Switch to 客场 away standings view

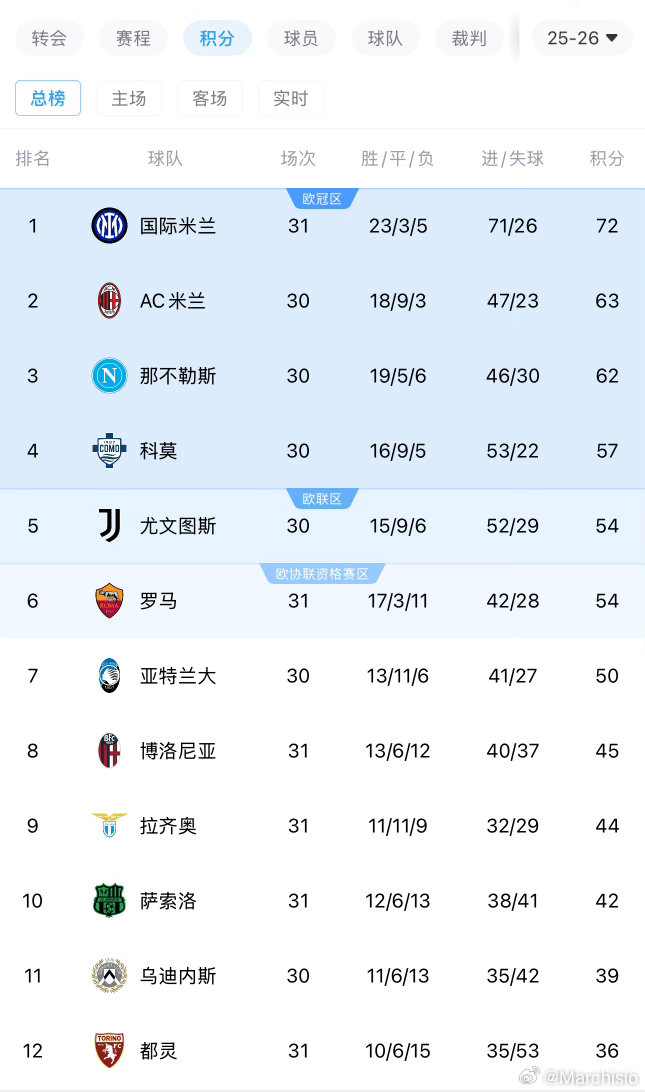(210, 98)
